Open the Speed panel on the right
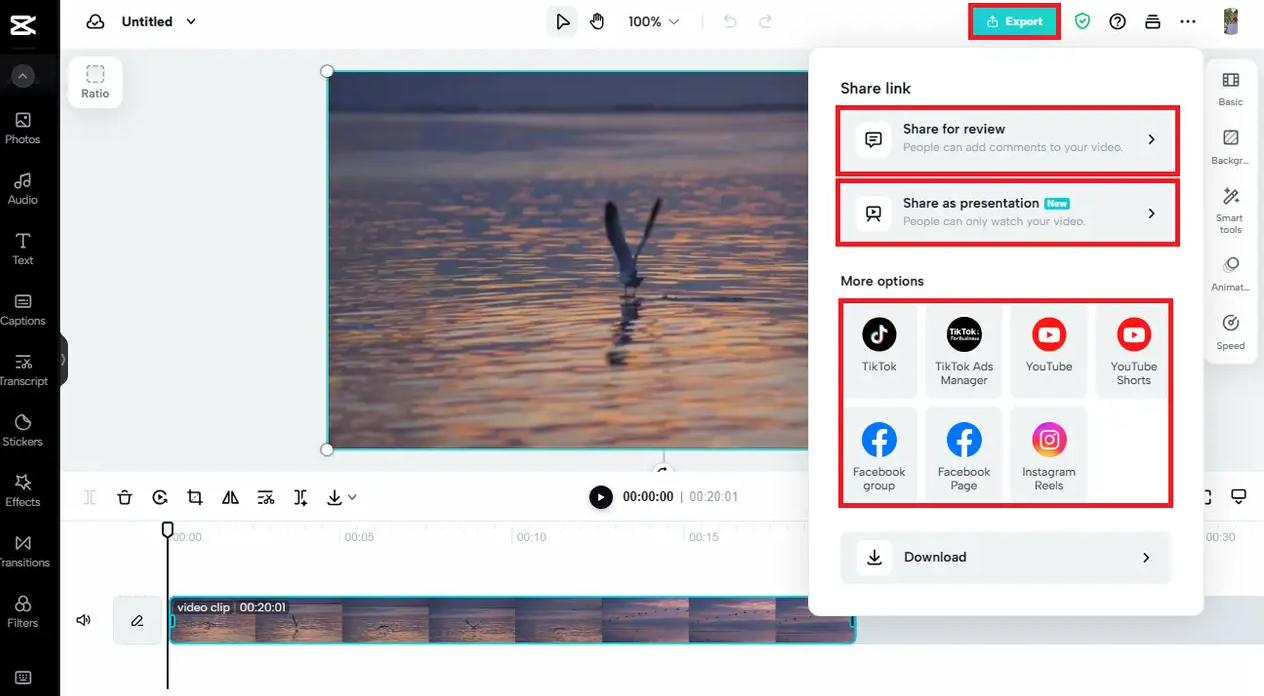Viewport: 1264px width, 696px height. click(1230, 332)
